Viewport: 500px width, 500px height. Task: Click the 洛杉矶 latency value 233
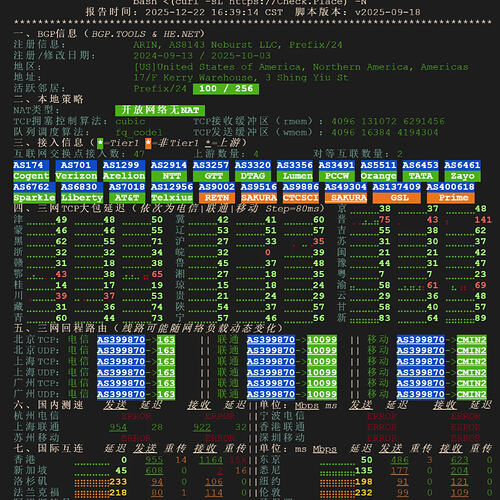(x=118, y=482)
